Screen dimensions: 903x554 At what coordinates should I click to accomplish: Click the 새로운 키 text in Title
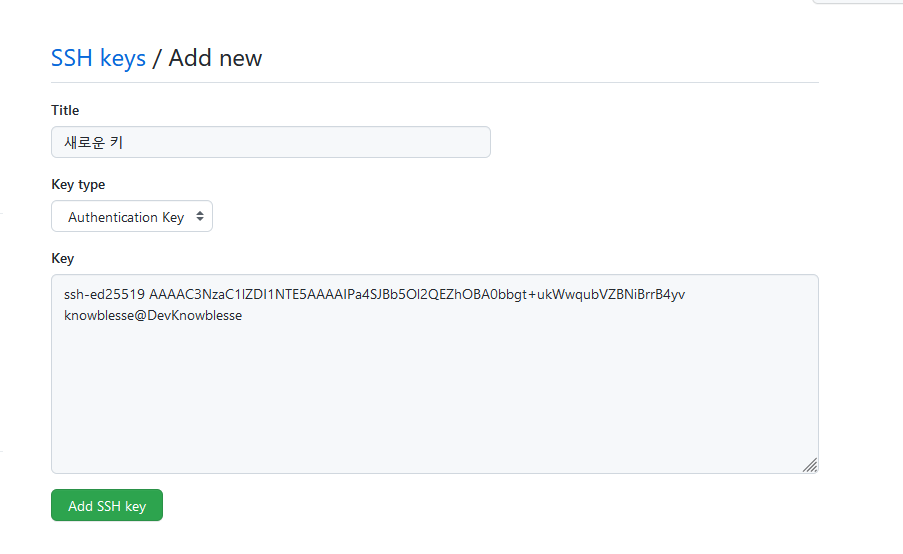(x=94, y=142)
